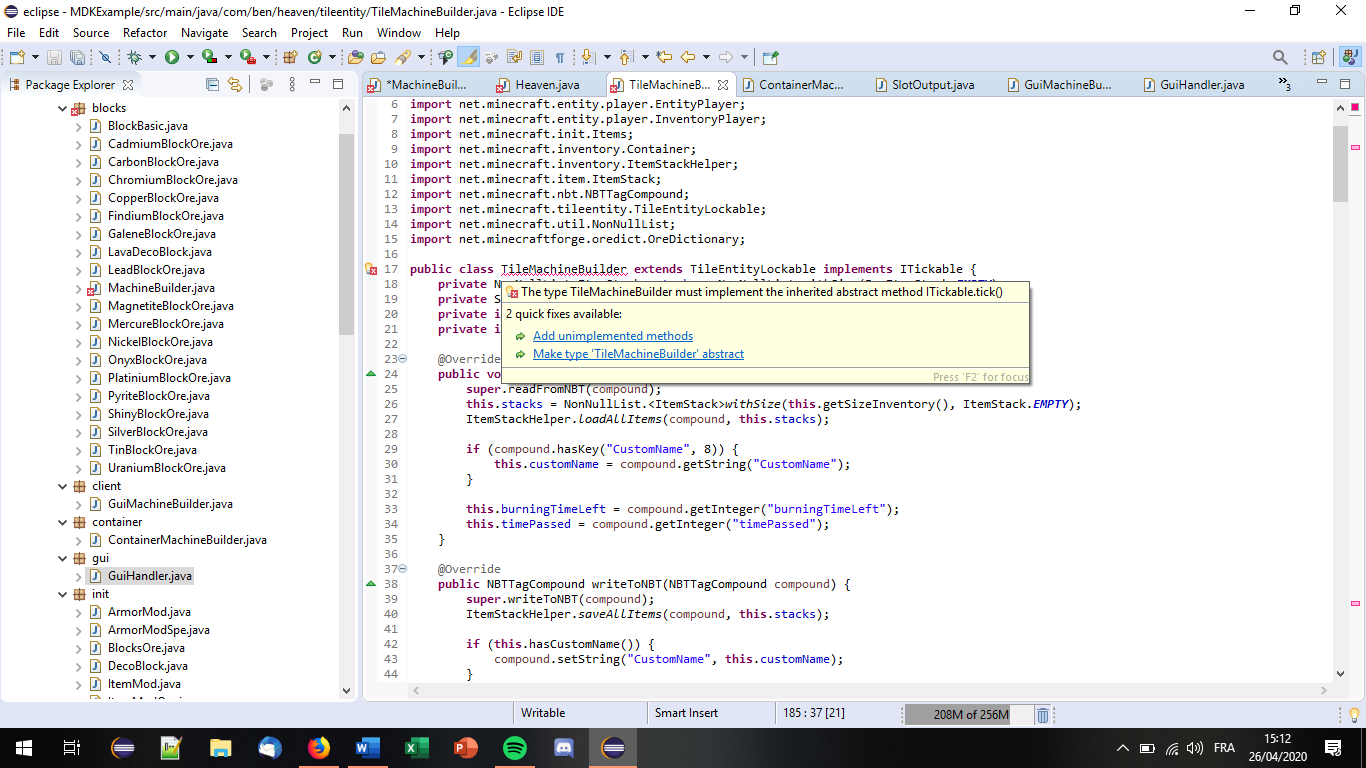
Task: Toggle Link with Editor in Package Explorer
Action: tap(235, 85)
